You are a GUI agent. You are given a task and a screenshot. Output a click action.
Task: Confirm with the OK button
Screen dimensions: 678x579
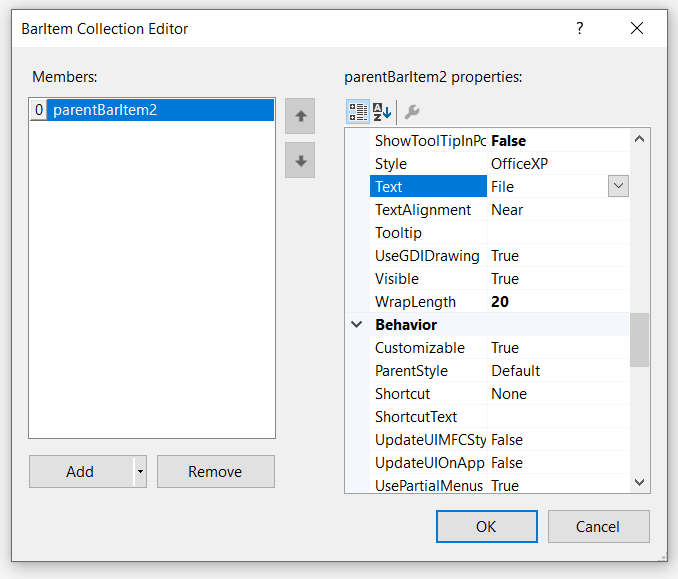486,526
